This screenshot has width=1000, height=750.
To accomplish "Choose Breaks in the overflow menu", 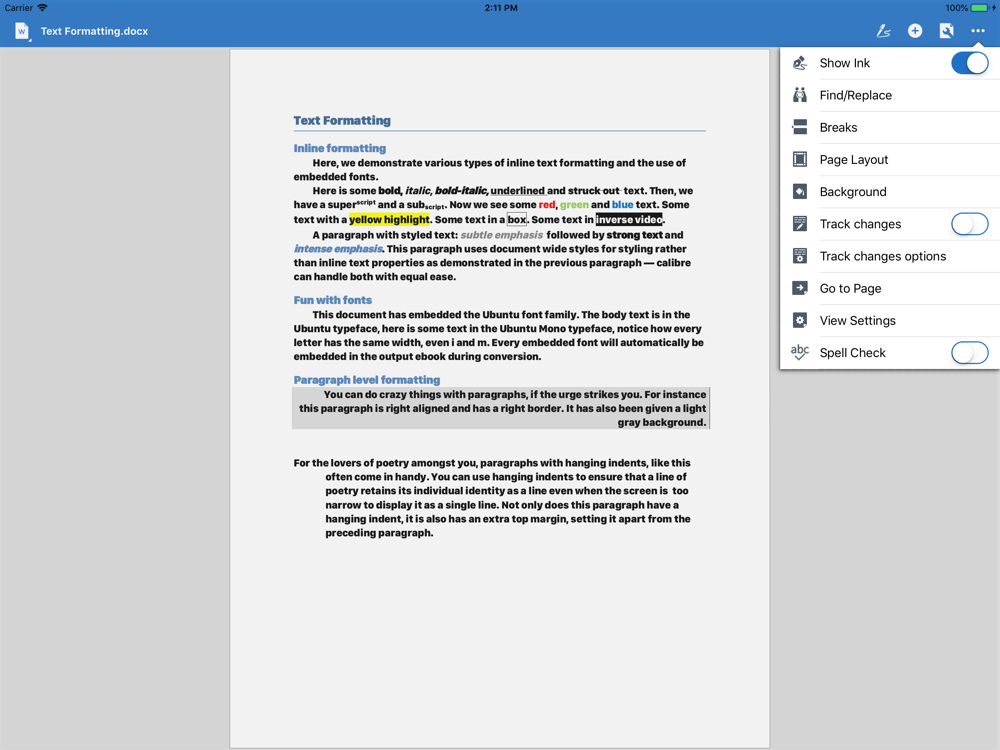I will click(x=890, y=128).
